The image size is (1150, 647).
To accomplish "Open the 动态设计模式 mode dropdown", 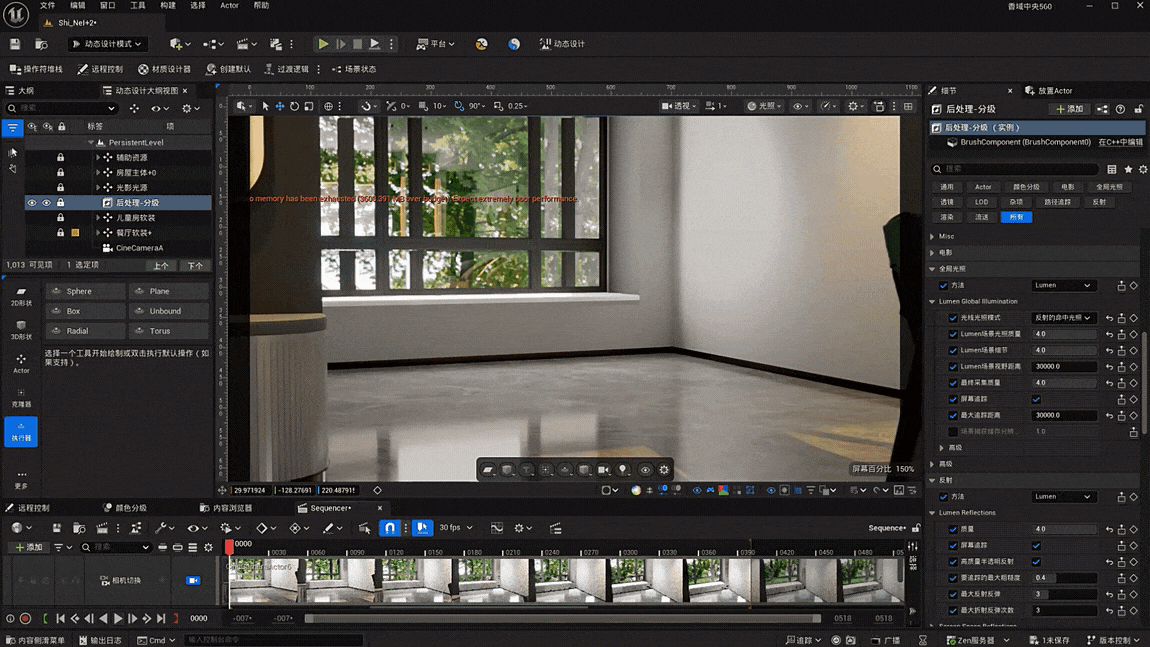I will [x=106, y=44].
